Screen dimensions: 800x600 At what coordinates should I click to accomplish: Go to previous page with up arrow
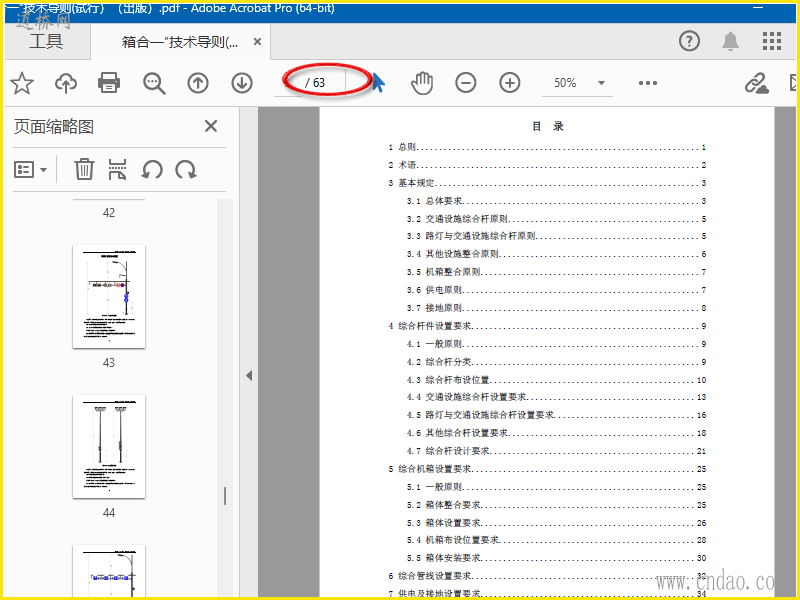198,83
